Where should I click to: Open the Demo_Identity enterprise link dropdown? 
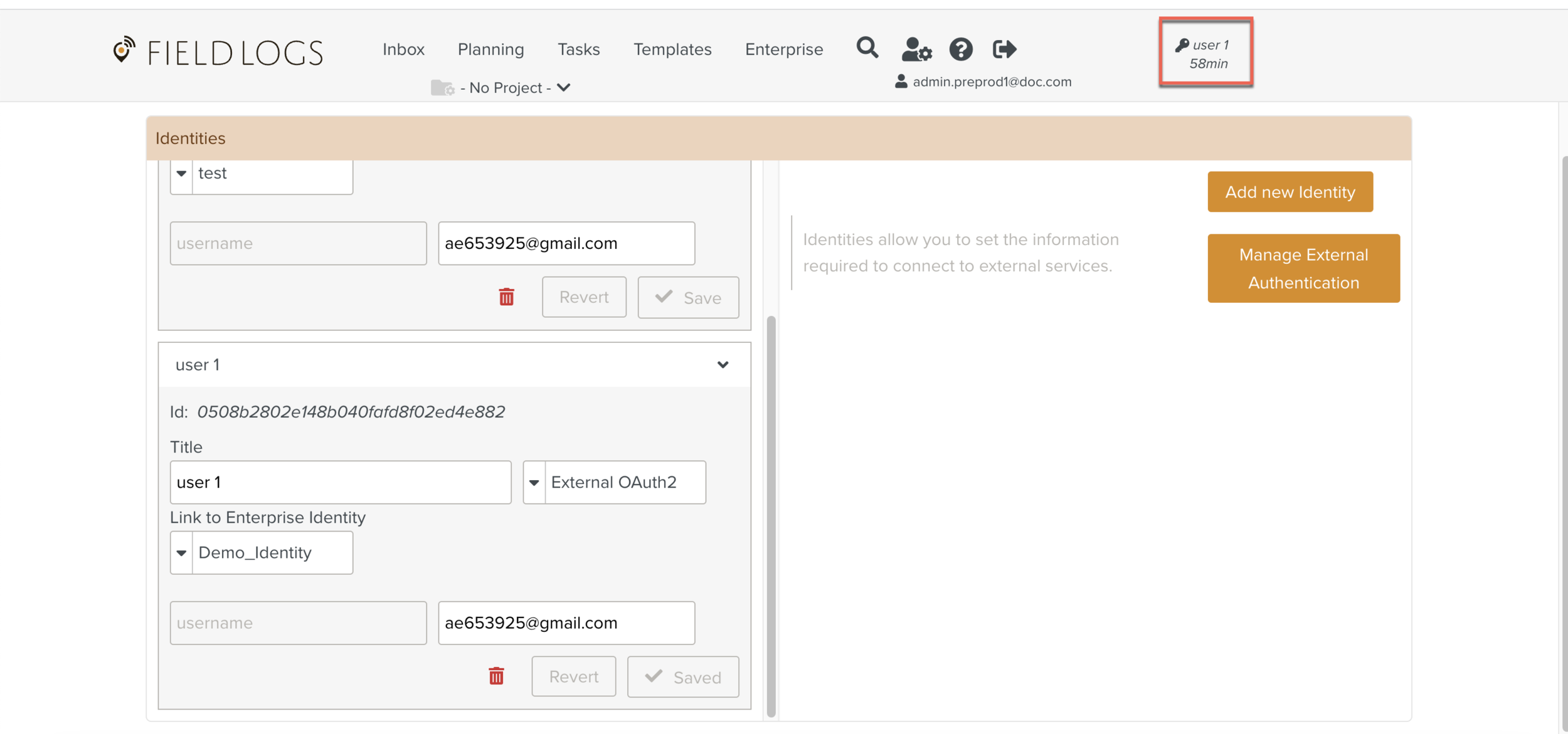click(181, 552)
